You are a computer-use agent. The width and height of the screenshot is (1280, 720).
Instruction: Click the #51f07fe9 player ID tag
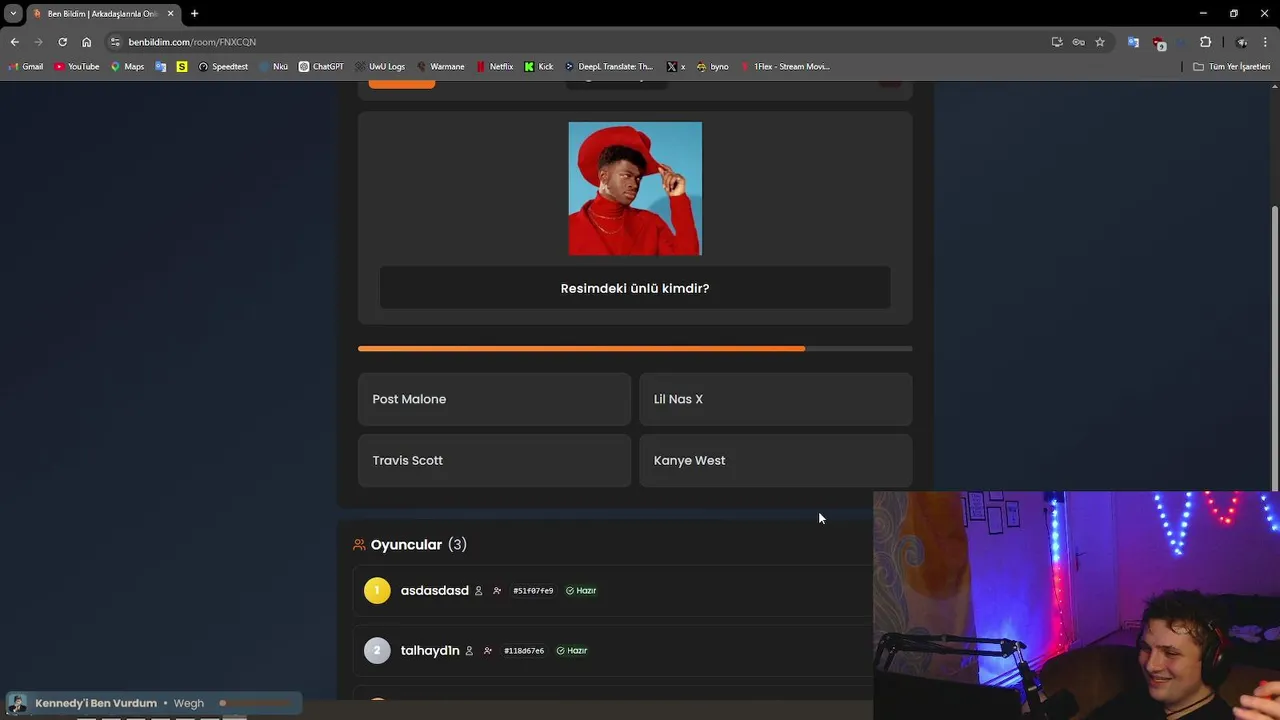pos(533,591)
